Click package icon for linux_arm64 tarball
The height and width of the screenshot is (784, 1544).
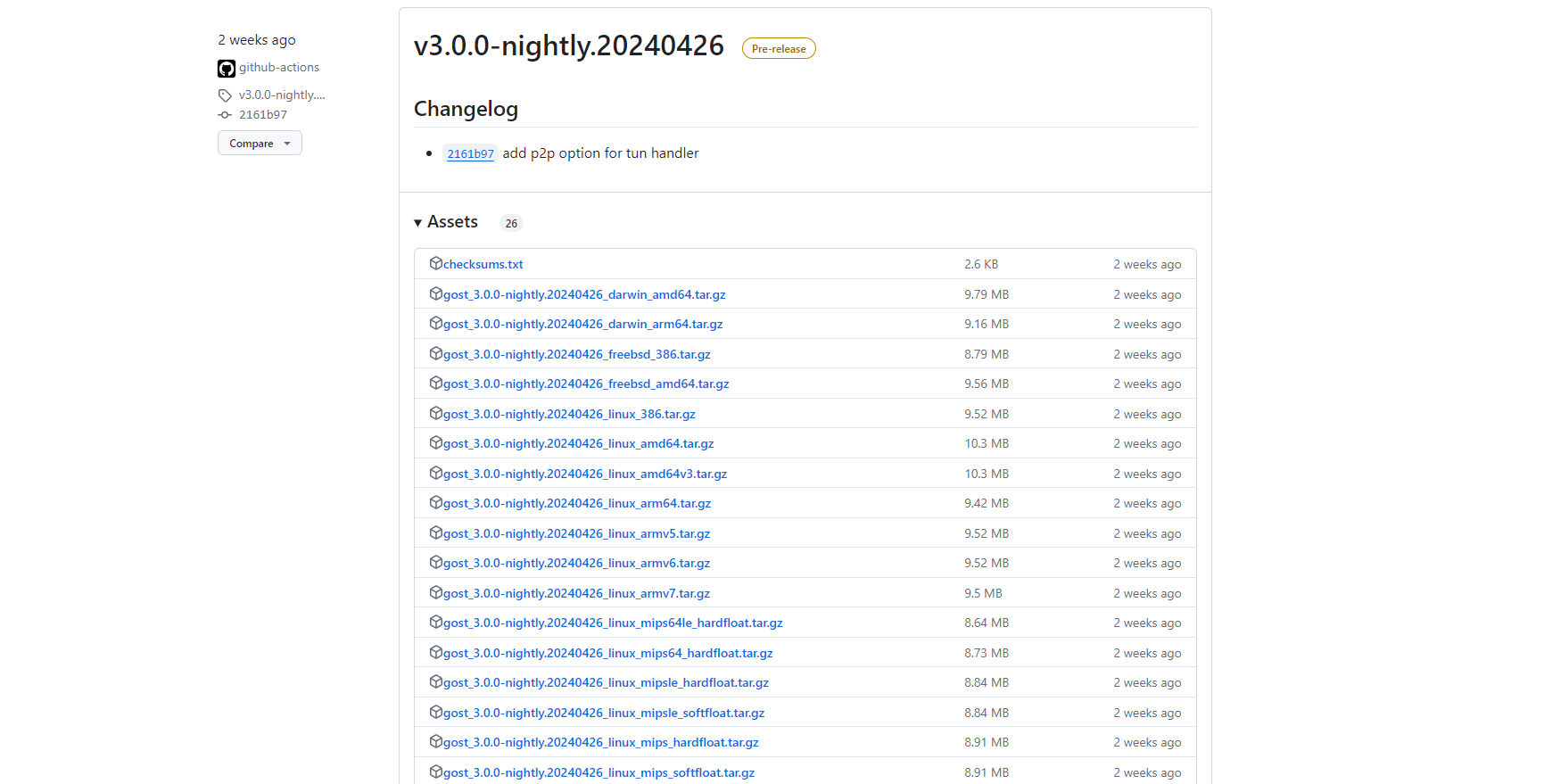click(436, 502)
